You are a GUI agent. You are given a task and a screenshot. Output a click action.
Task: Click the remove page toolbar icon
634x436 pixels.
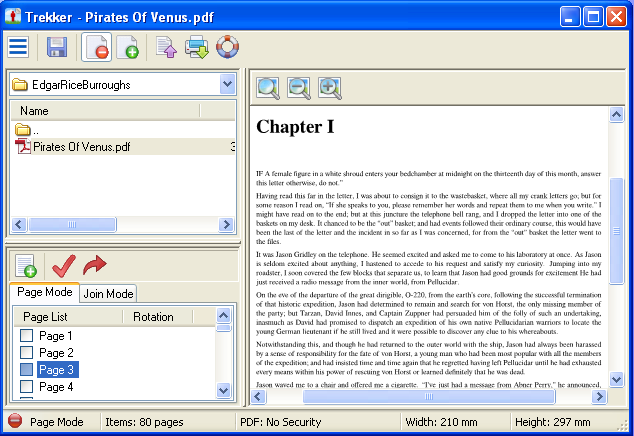click(x=97, y=47)
